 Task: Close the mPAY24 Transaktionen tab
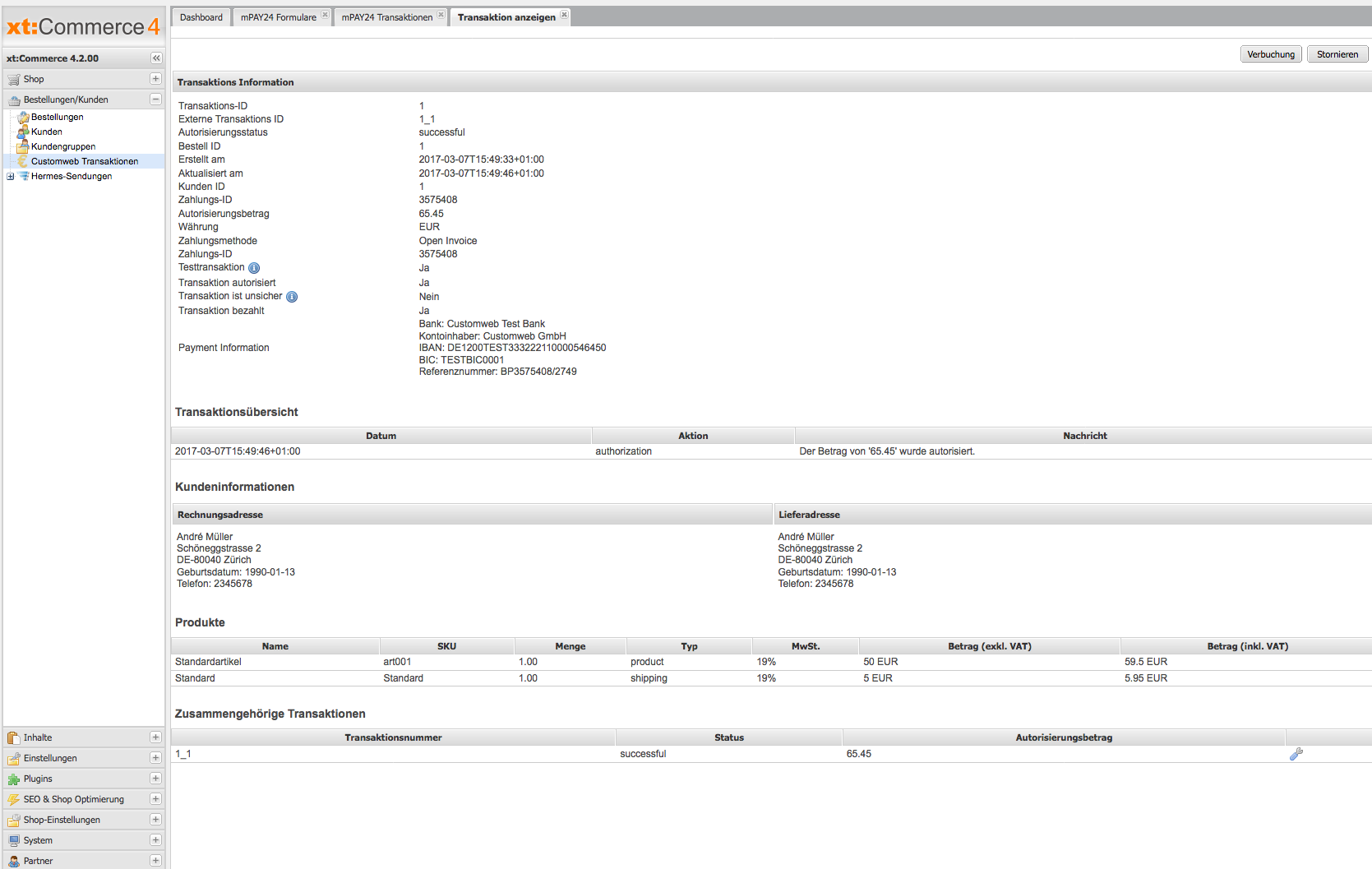441,15
